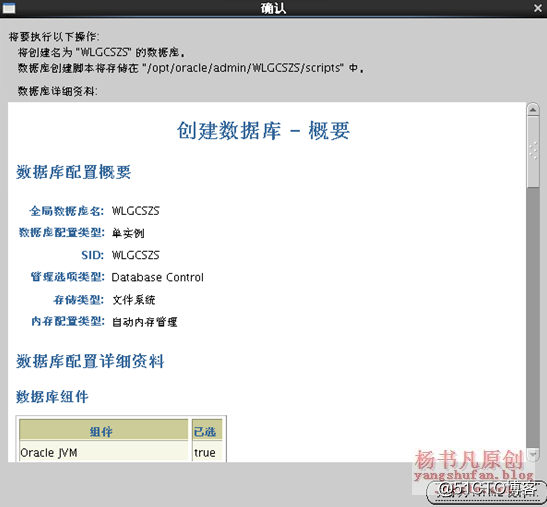The height and width of the screenshot is (507, 547).
Task: Click the 数据库配置概要 heading
Action: [x=74, y=172]
